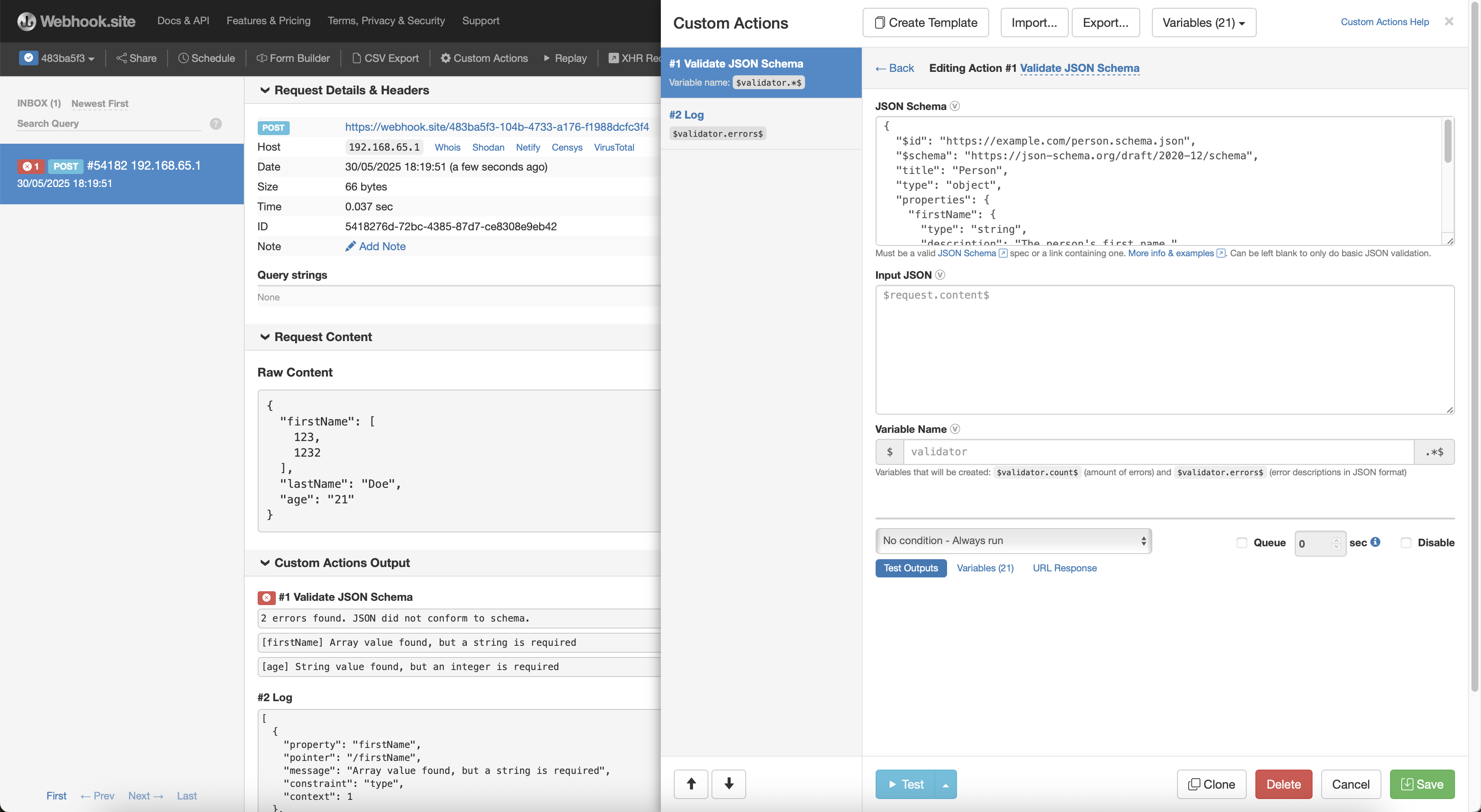Click the red error icon beside #1 Validate JSON Schema output

click(x=266, y=598)
